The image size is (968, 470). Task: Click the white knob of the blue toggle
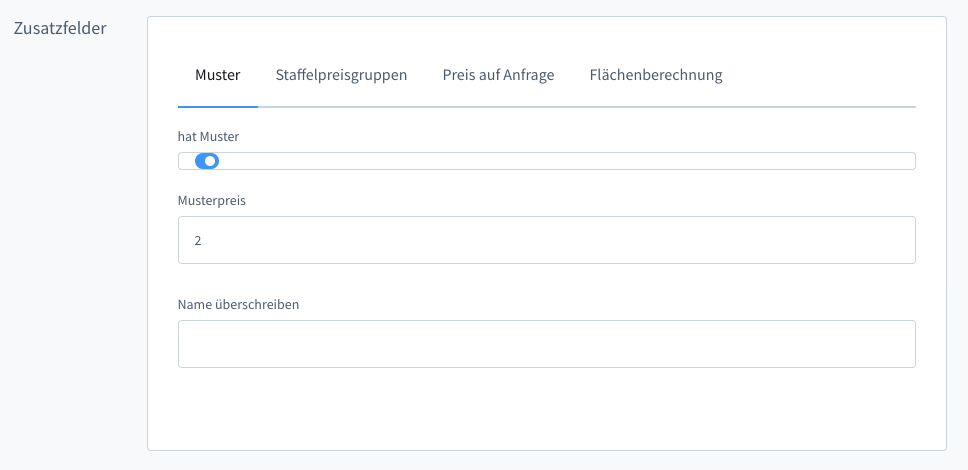[x=211, y=161]
